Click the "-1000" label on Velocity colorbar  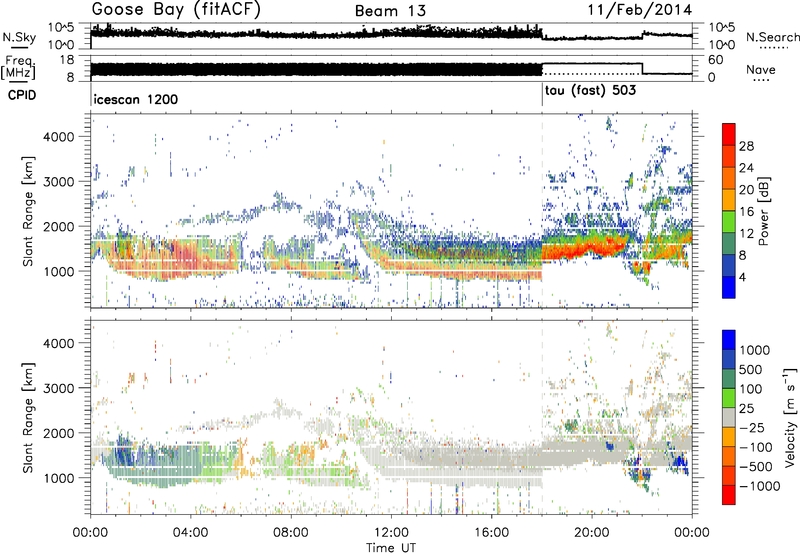760,486
